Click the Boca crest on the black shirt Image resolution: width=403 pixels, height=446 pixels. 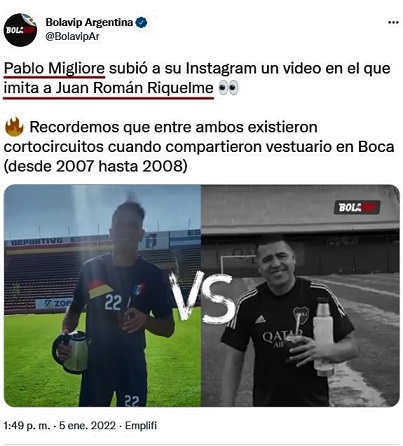coord(301,315)
